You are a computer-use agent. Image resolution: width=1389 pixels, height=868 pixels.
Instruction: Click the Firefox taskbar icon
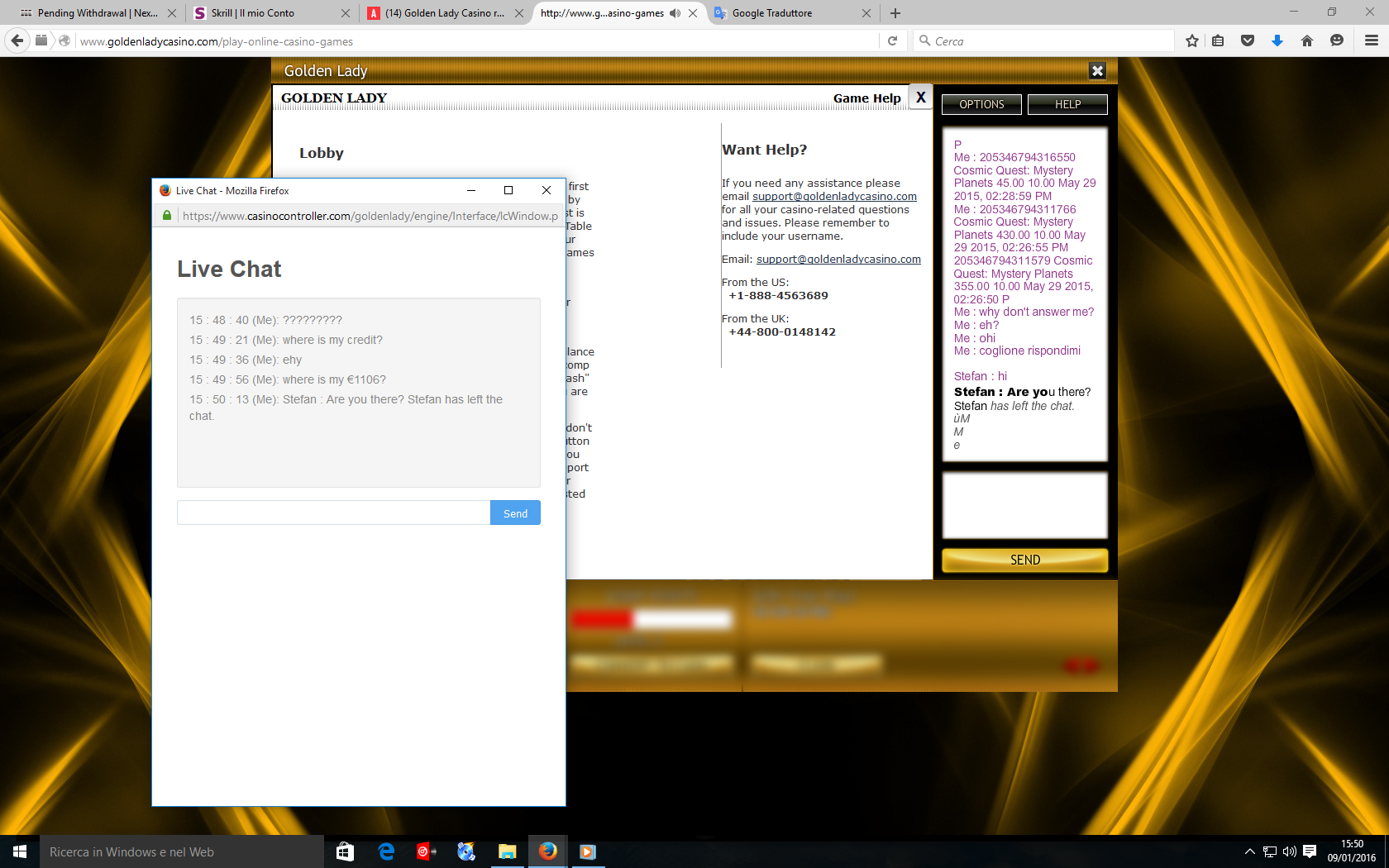[547, 851]
